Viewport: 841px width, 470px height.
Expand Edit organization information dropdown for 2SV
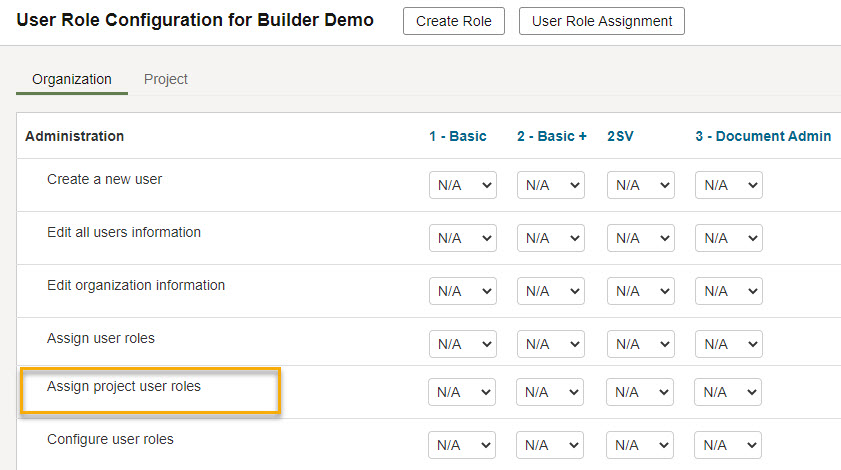click(x=640, y=291)
